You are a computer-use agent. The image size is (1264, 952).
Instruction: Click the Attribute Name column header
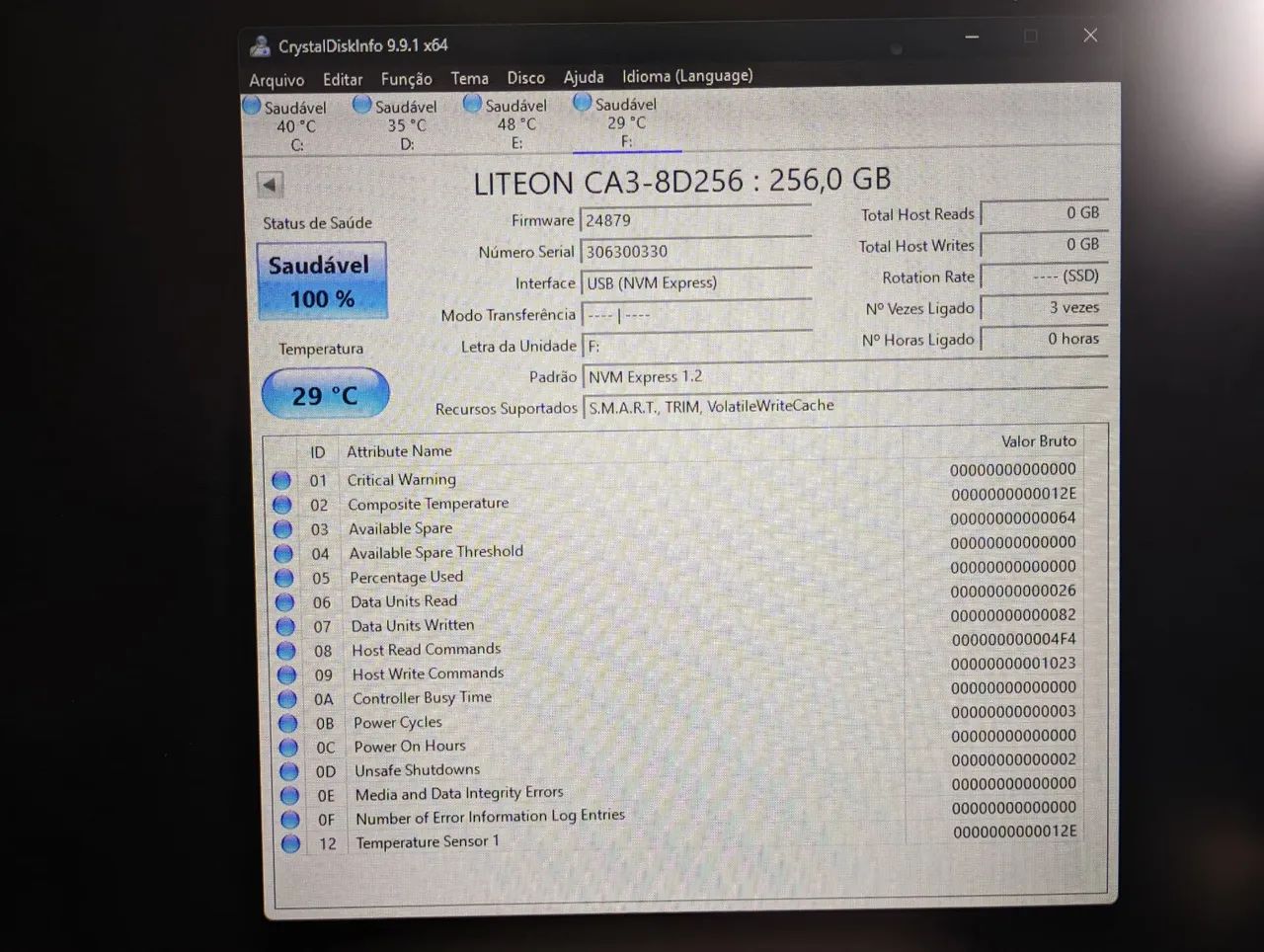(399, 450)
